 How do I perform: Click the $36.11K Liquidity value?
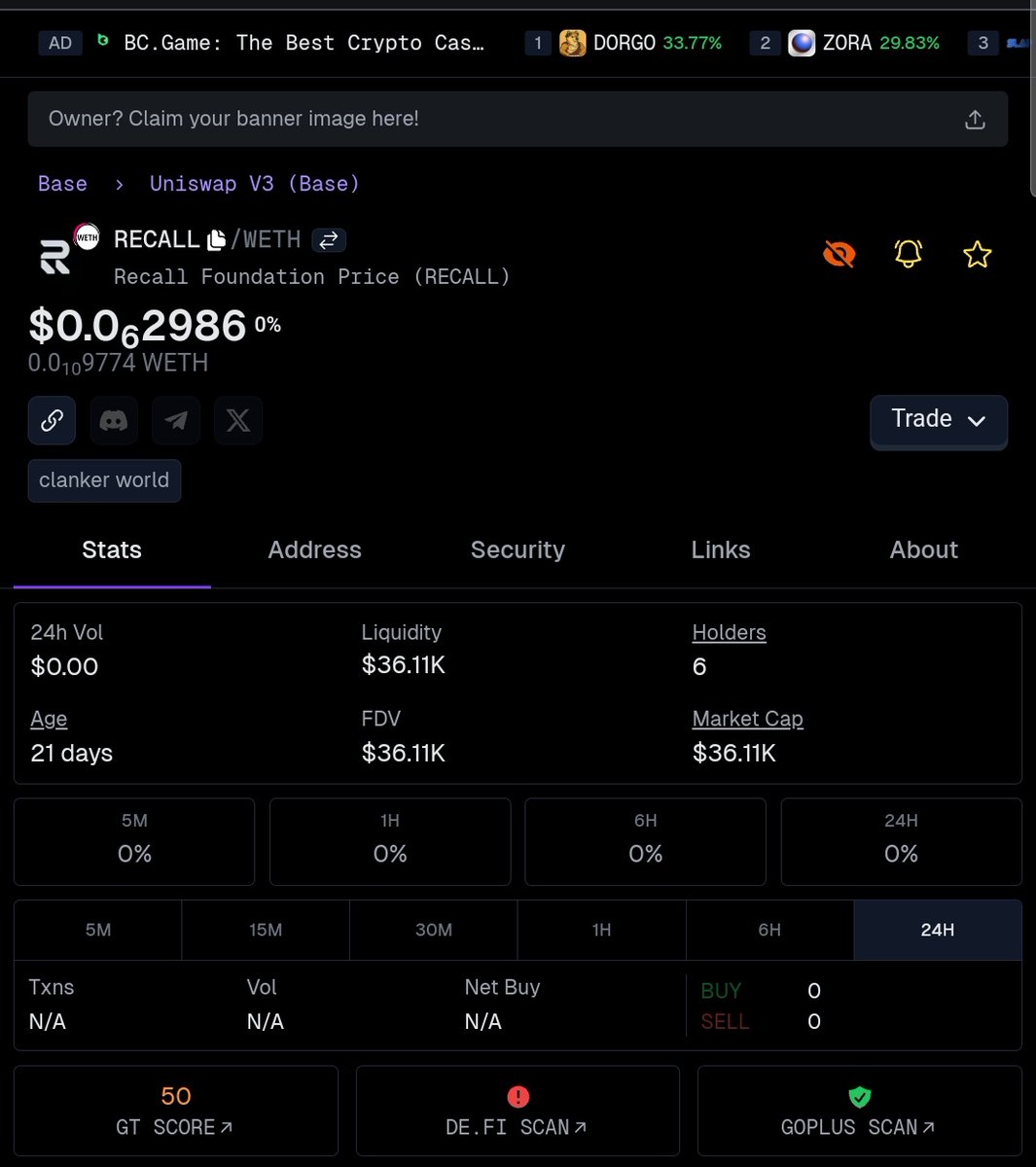pos(403,665)
